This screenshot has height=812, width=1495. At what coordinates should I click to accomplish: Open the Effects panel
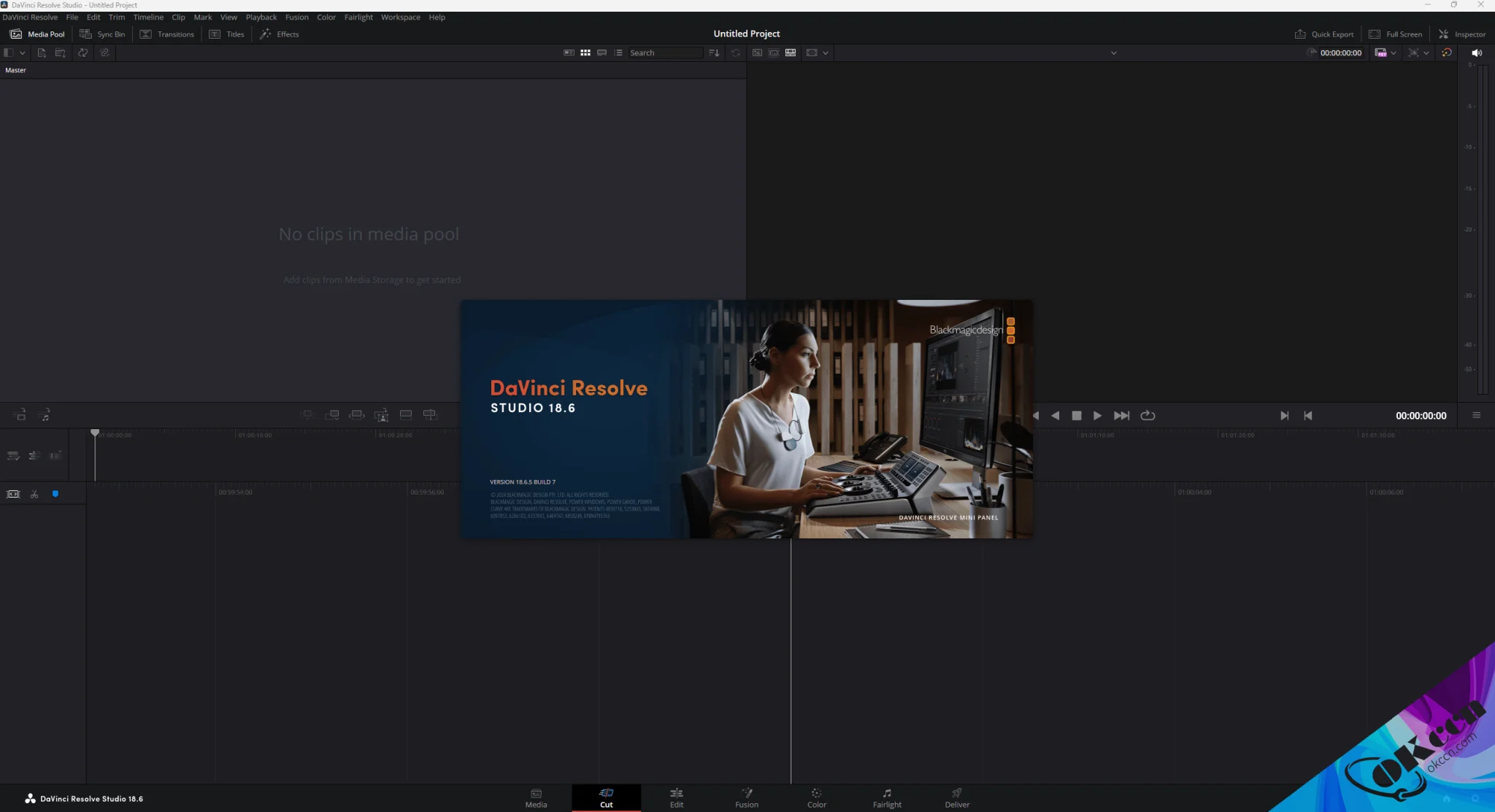point(280,34)
